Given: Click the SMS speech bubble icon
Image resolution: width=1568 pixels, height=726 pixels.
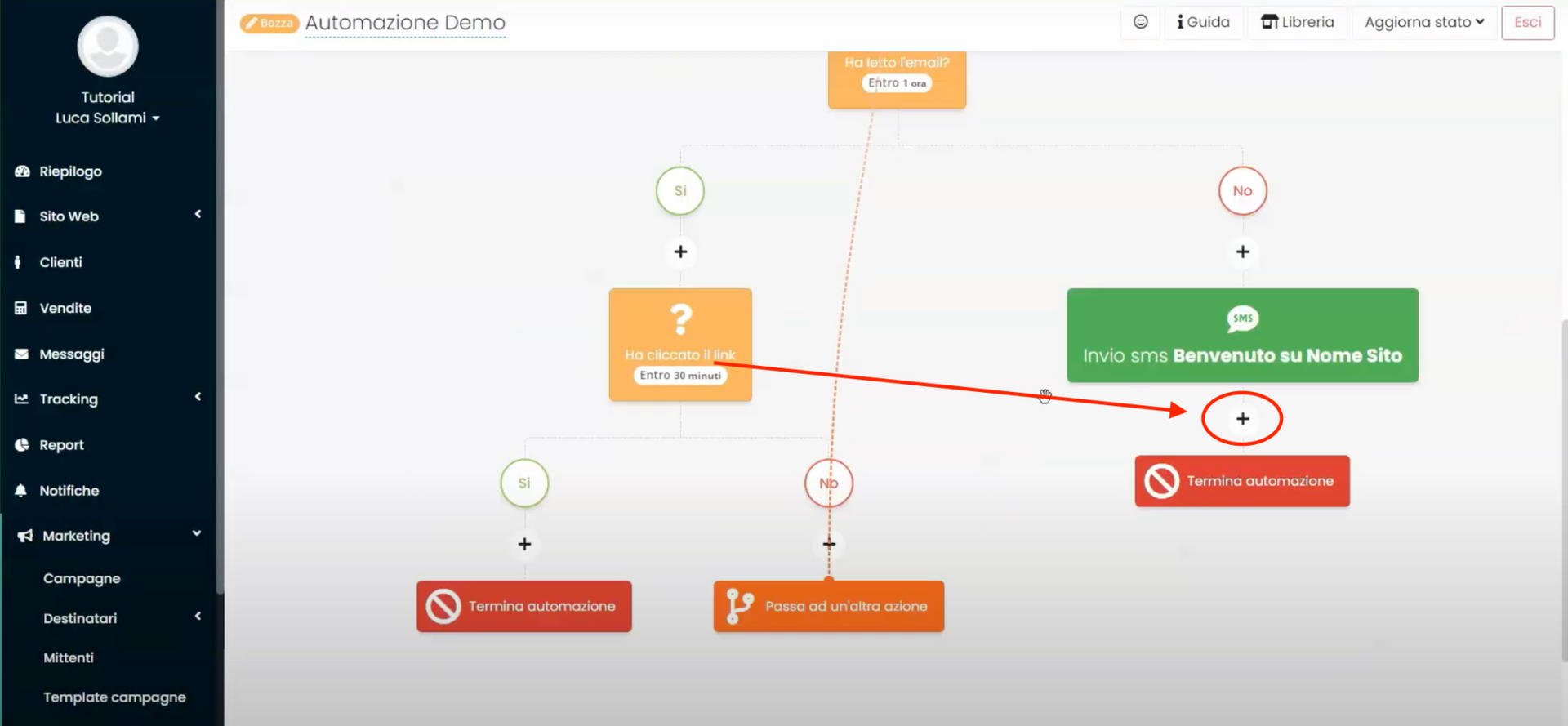Looking at the screenshot, I should [x=1242, y=318].
